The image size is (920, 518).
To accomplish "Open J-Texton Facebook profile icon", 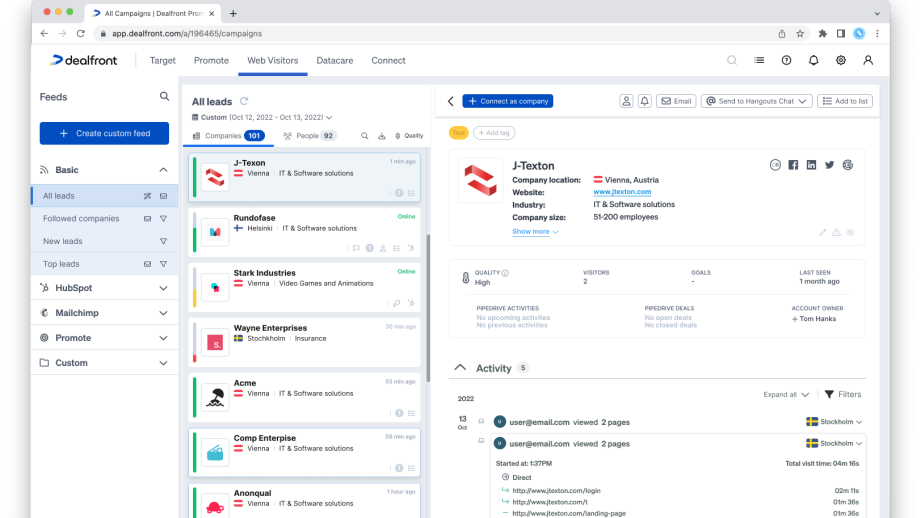I will click(793, 165).
